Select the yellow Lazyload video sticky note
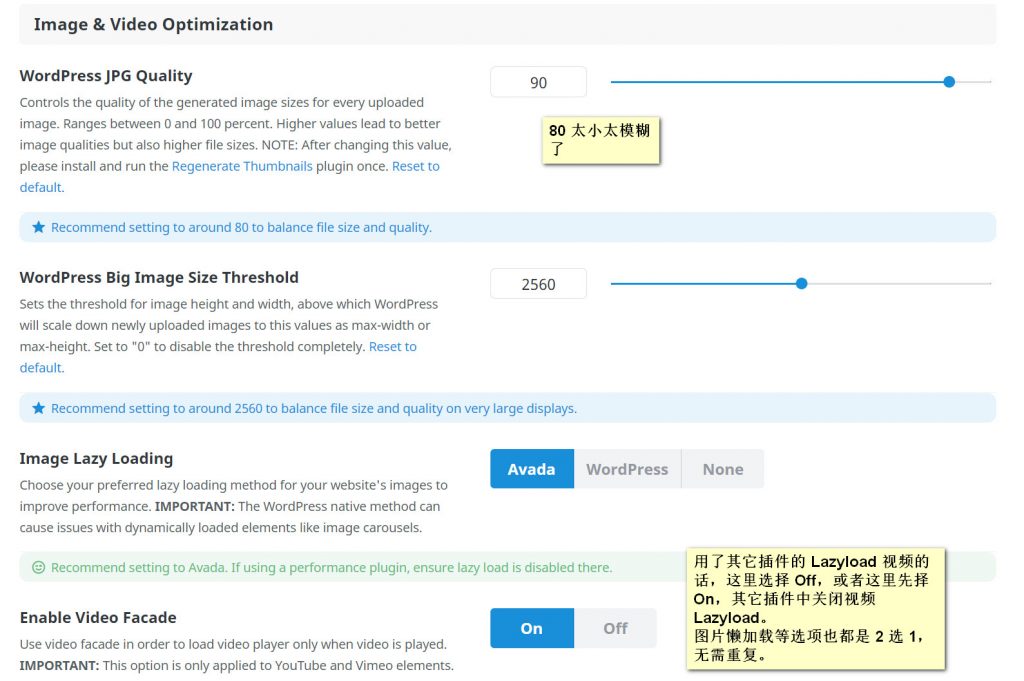The image size is (1024, 681). pyautogui.click(x=815, y=608)
